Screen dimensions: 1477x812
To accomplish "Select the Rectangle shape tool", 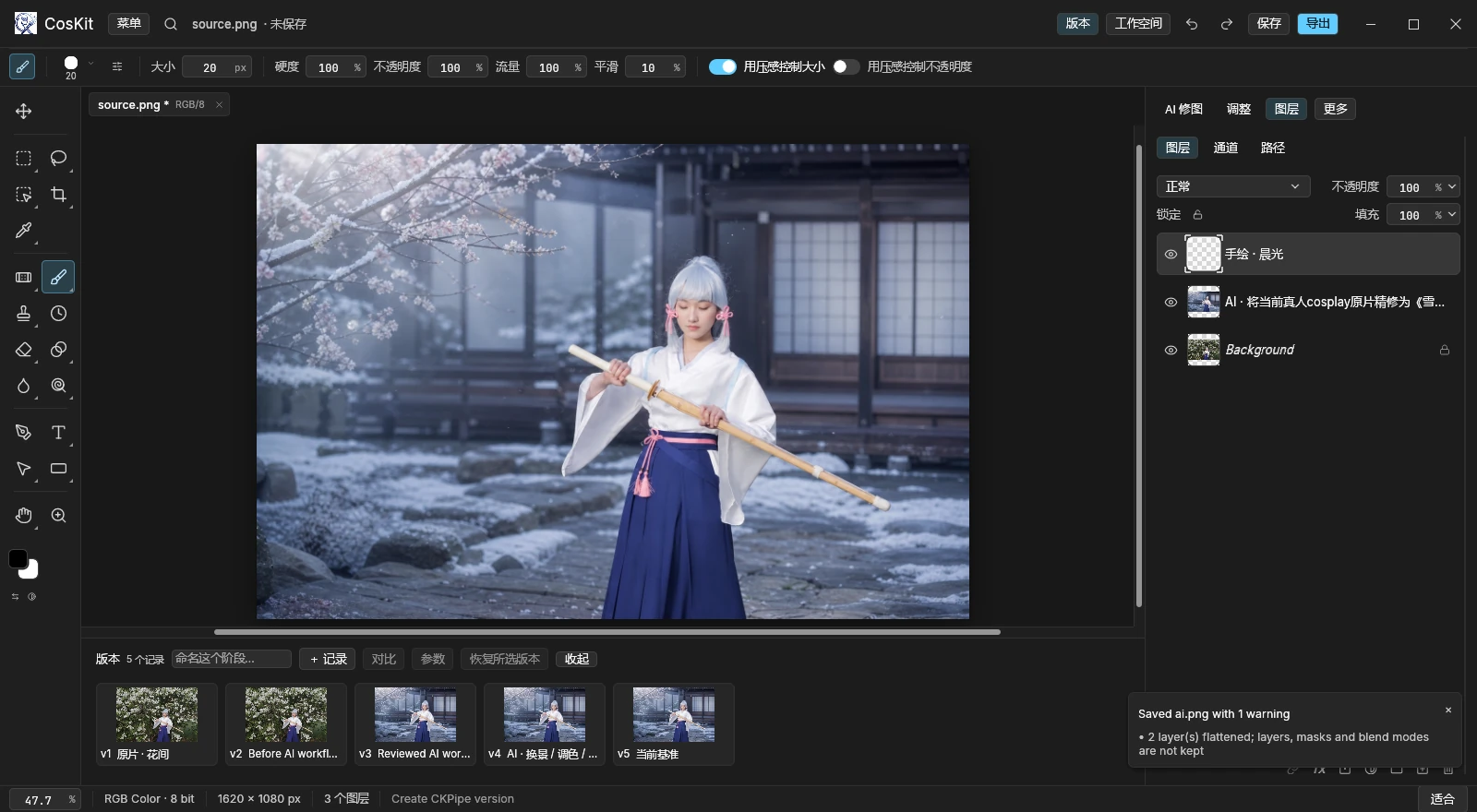I will [x=59, y=469].
